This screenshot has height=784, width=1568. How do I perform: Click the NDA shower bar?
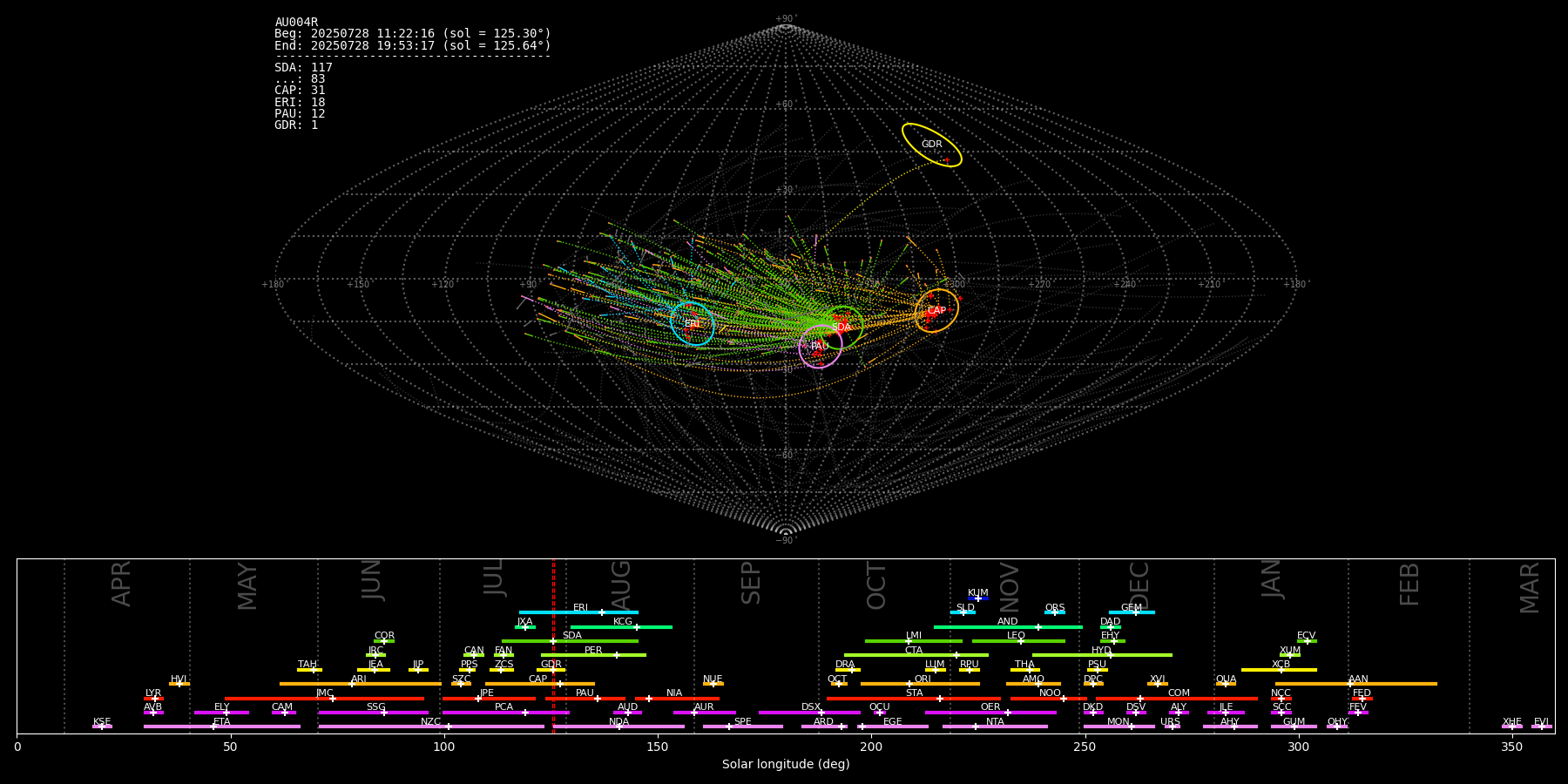pyautogui.click(x=619, y=727)
